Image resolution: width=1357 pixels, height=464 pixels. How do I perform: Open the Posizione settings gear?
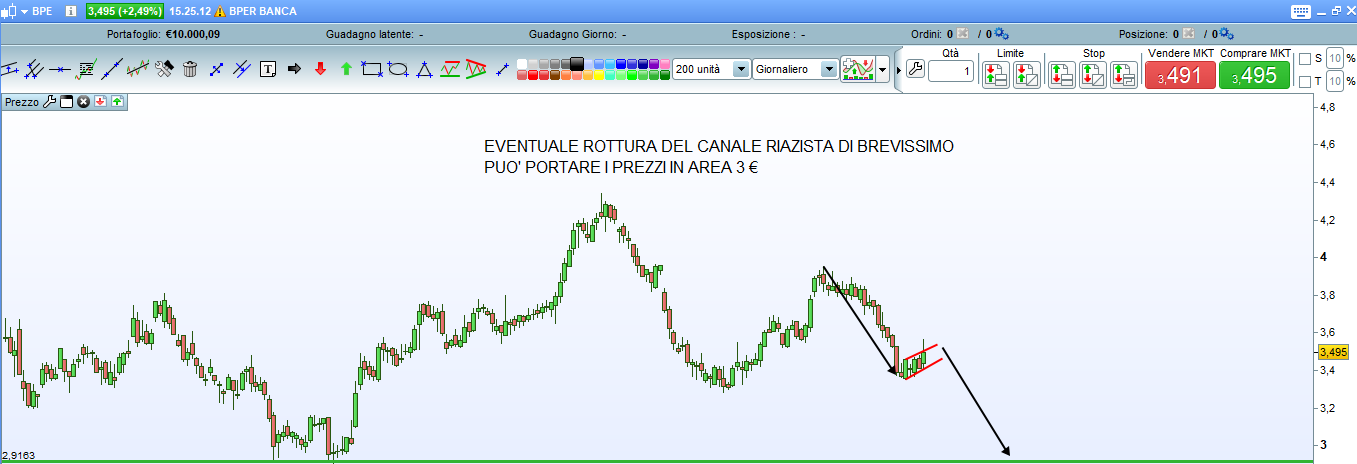1227,33
